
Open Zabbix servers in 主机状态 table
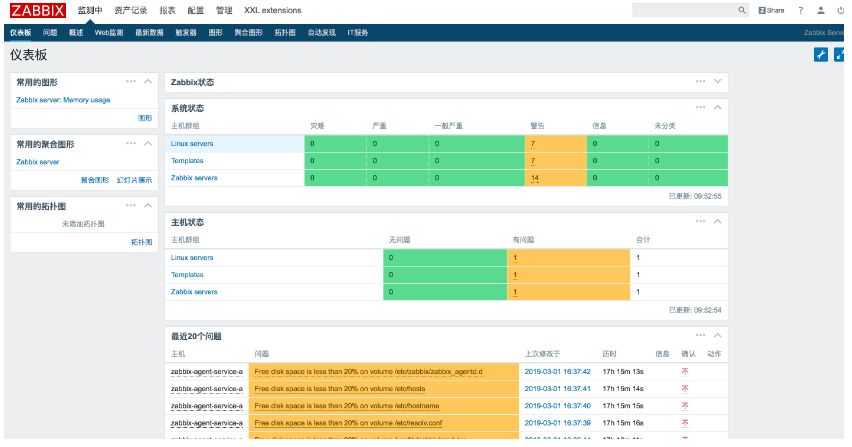click(x=194, y=292)
